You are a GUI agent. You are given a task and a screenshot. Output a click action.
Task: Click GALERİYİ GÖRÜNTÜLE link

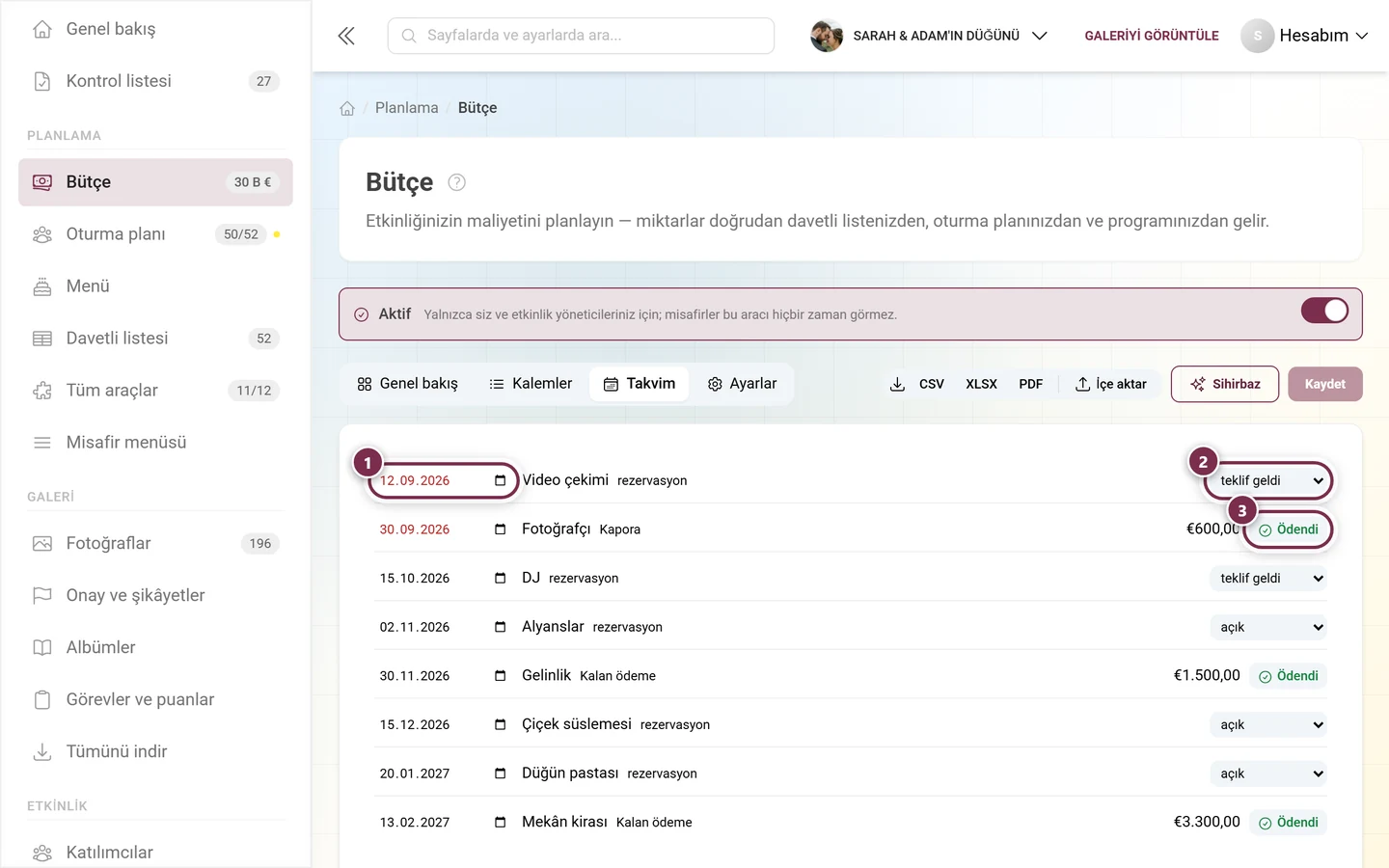tap(1152, 36)
